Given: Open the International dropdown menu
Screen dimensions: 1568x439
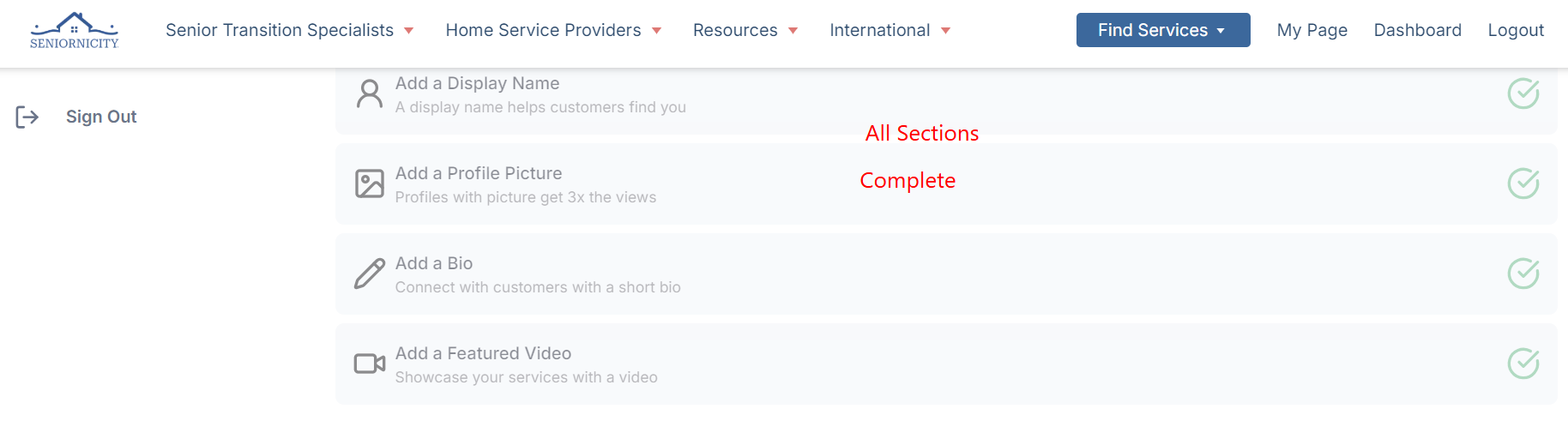Looking at the screenshot, I should [890, 30].
